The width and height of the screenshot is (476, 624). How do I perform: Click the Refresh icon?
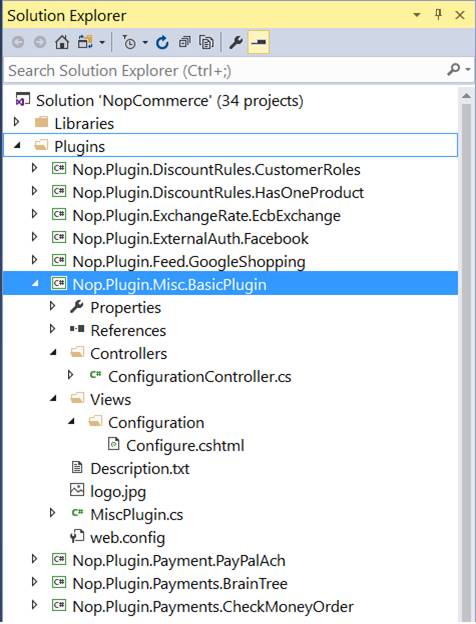[x=162, y=42]
